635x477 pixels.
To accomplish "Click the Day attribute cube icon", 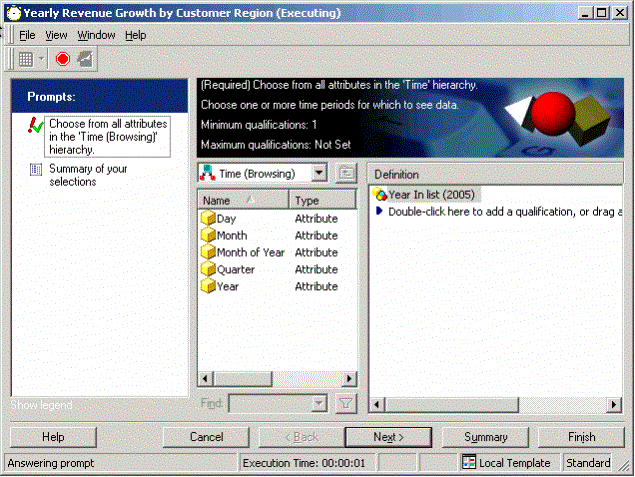I will tap(208, 219).
